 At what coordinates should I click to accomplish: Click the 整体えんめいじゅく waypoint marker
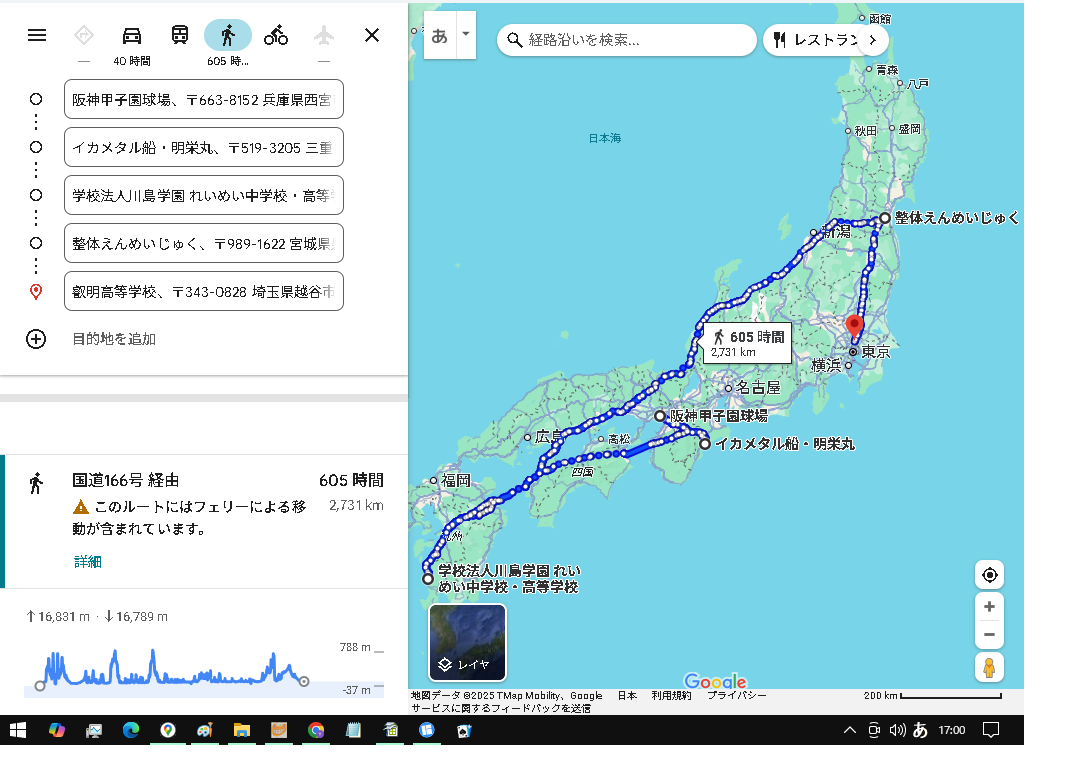[885, 218]
